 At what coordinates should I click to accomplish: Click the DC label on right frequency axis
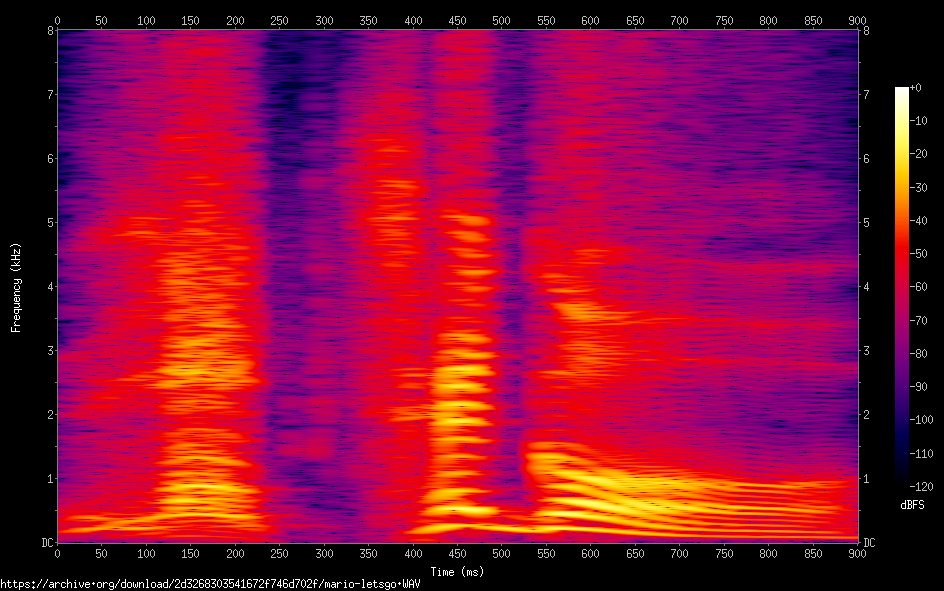(x=869, y=542)
